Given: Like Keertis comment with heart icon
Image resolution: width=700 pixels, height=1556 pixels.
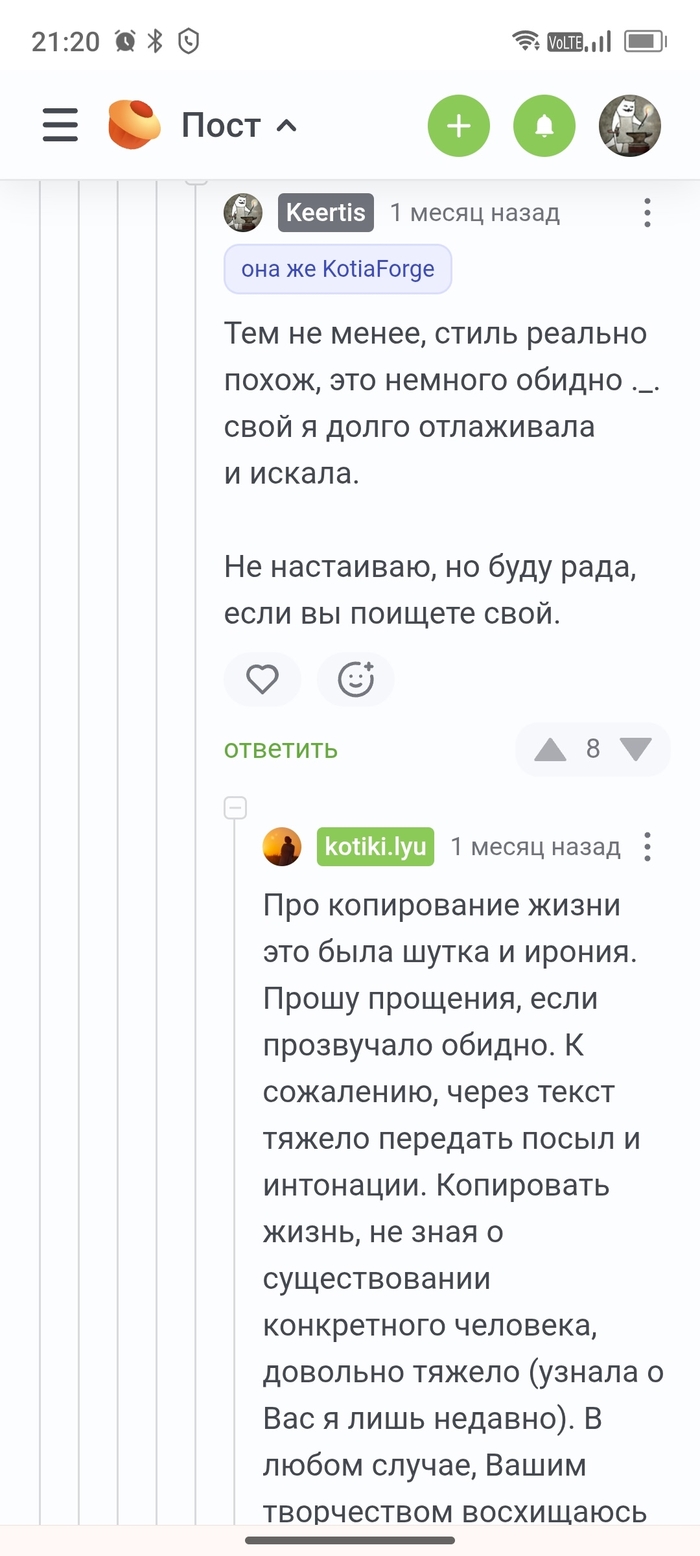Looking at the screenshot, I should click(262, 680).
